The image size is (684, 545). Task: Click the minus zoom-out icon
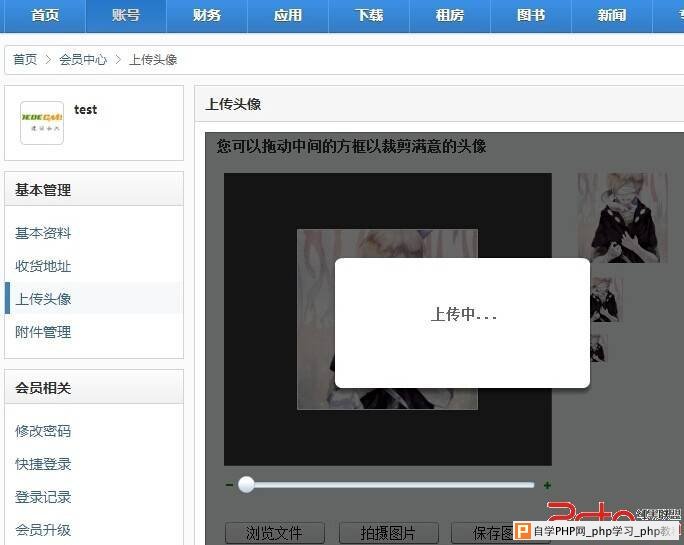229,485
